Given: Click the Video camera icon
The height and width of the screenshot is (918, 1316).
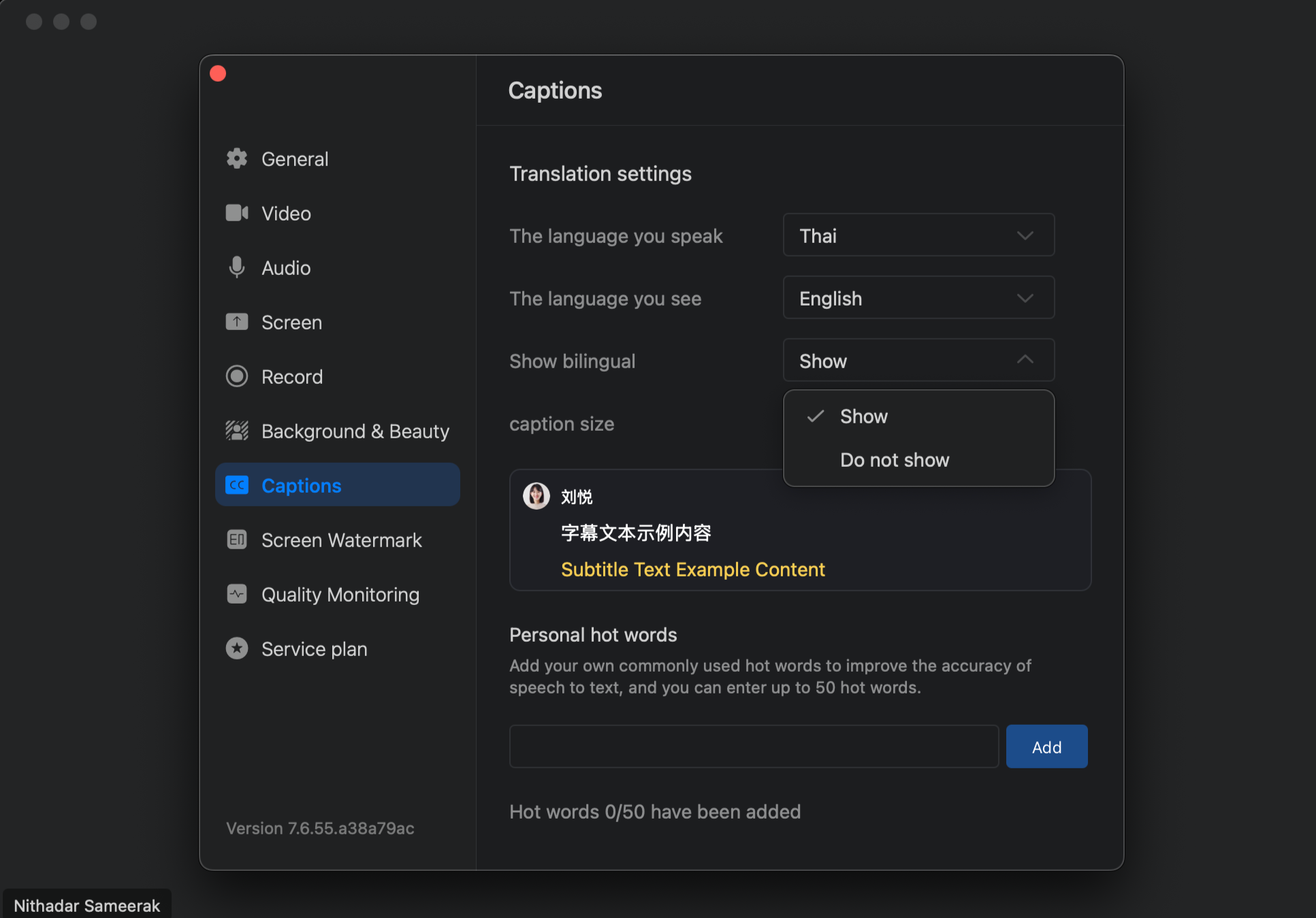Looking at the screenshot, I should click(236, 213).
